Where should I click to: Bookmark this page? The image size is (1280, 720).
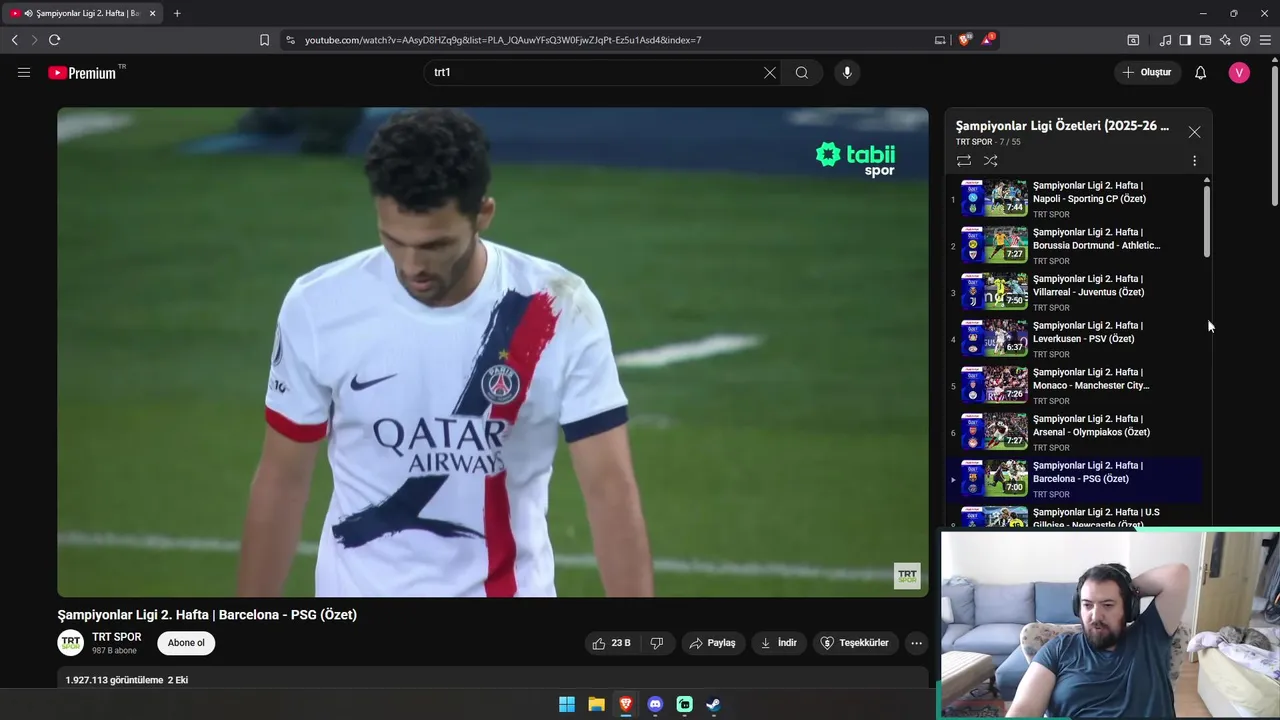click(x=264, y=40)
